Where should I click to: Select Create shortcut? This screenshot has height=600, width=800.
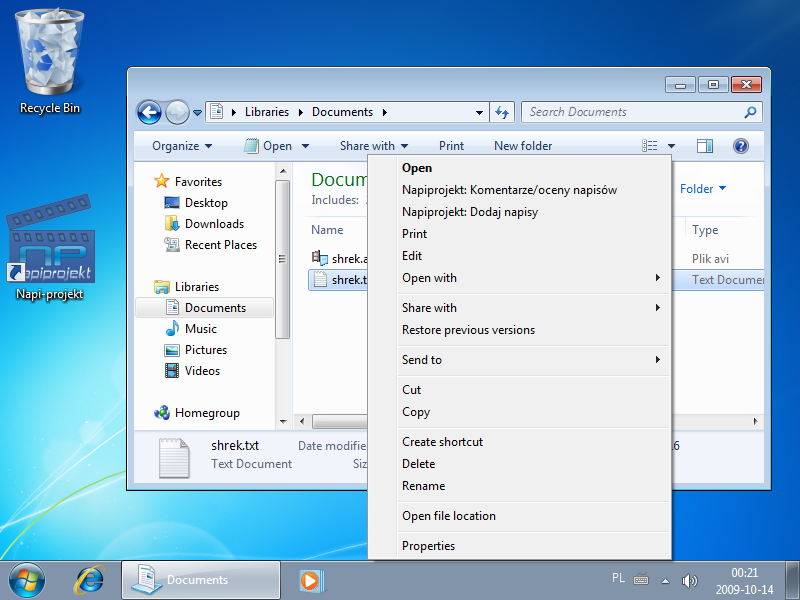click(x=534, y=442)
